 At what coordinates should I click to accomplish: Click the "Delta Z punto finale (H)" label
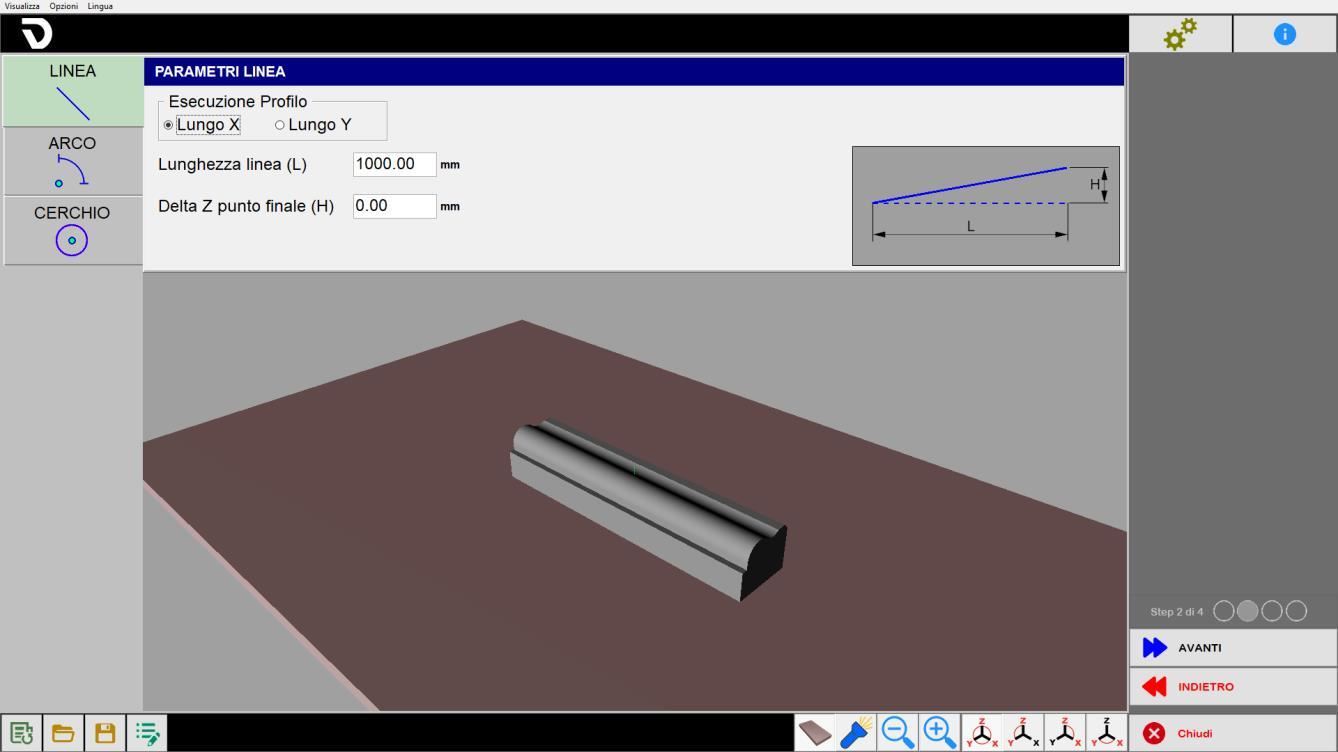(246, 206)
